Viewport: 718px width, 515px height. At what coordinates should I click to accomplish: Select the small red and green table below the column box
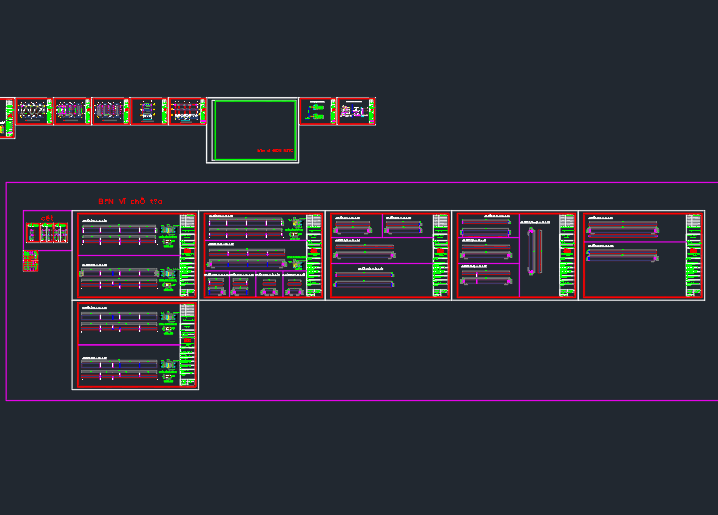click(x=30, y=261)
